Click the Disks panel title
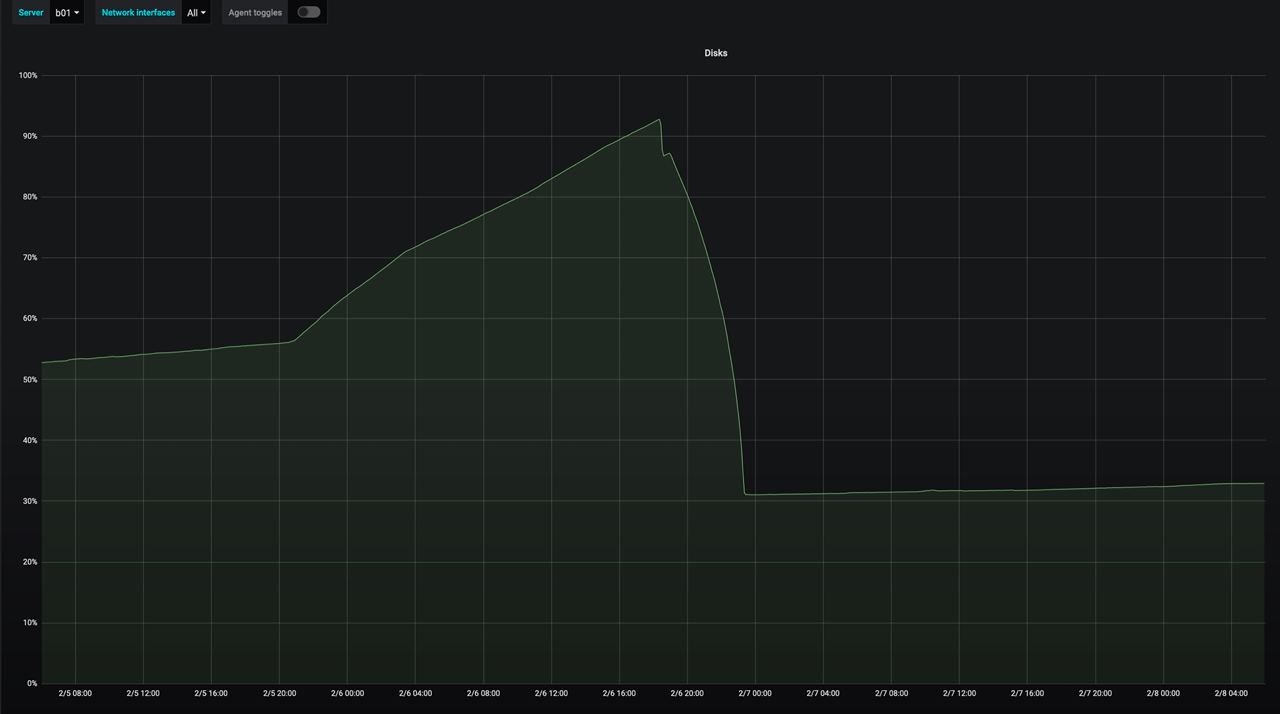This screenshot has height=714, width=1280. point(716,53)
